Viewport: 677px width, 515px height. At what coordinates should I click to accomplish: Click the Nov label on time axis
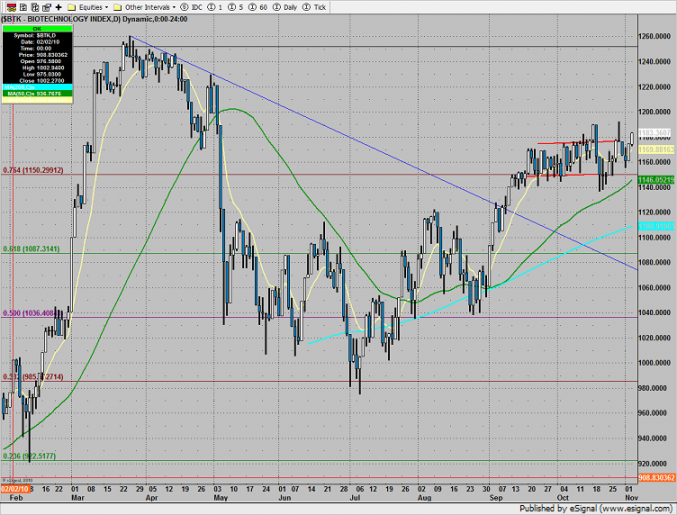click(x=632, y=498)
